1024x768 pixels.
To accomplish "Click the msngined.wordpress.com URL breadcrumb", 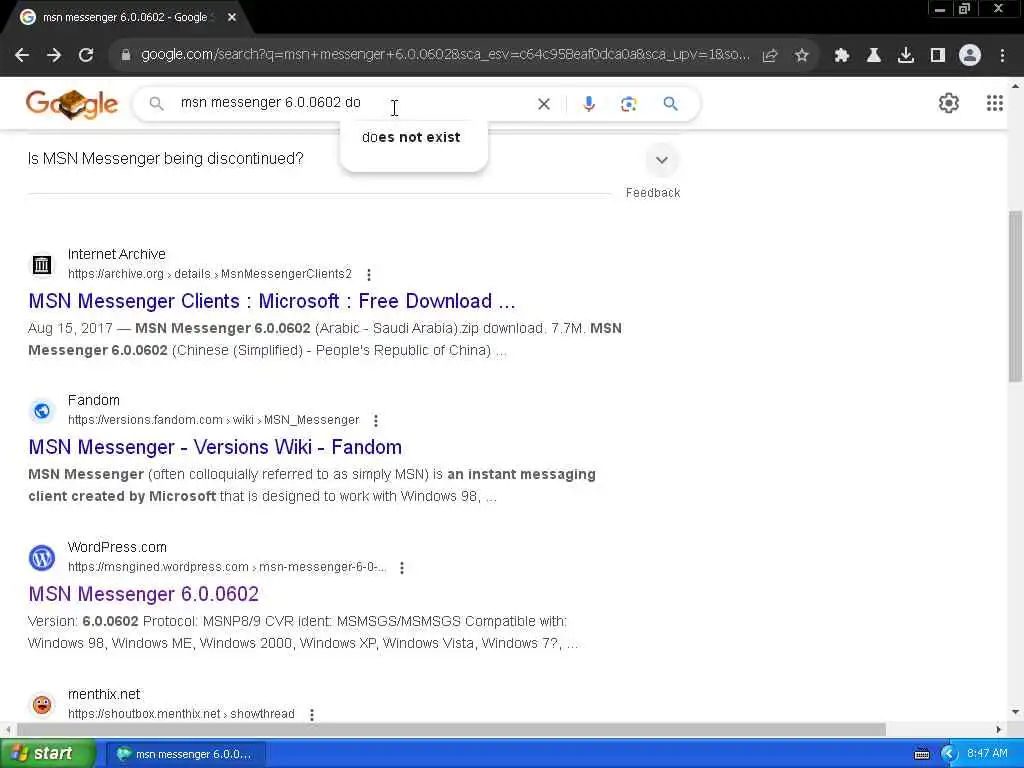I will tap(227, 567).
